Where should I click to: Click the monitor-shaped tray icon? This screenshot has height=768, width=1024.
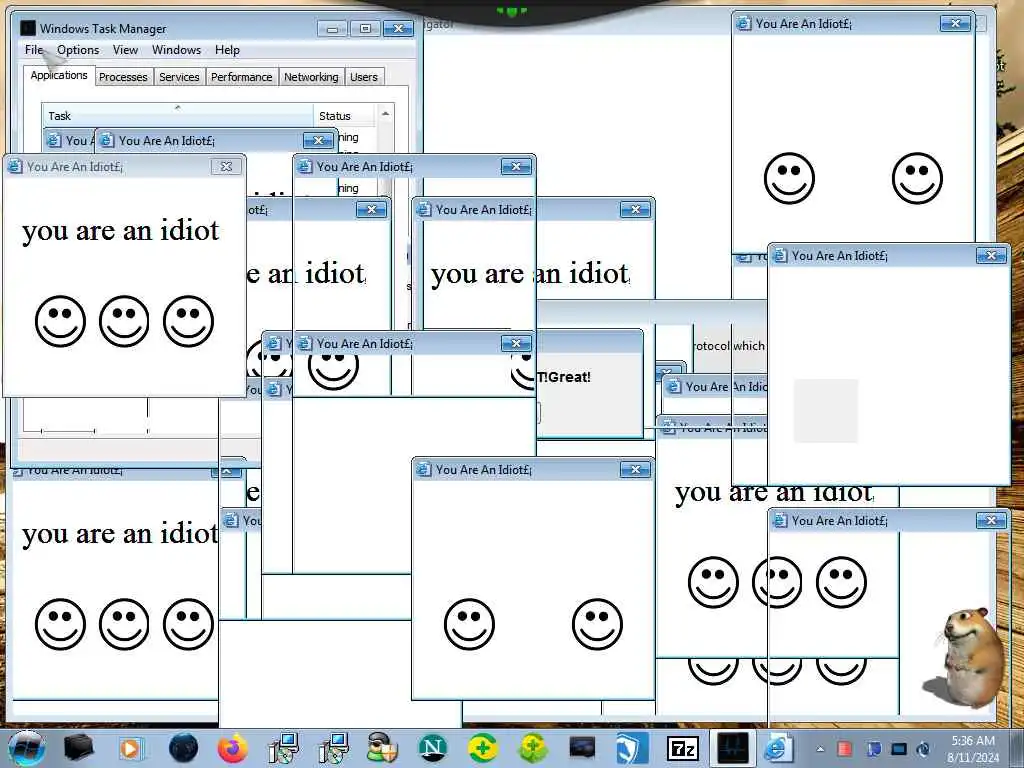(899, 749)
